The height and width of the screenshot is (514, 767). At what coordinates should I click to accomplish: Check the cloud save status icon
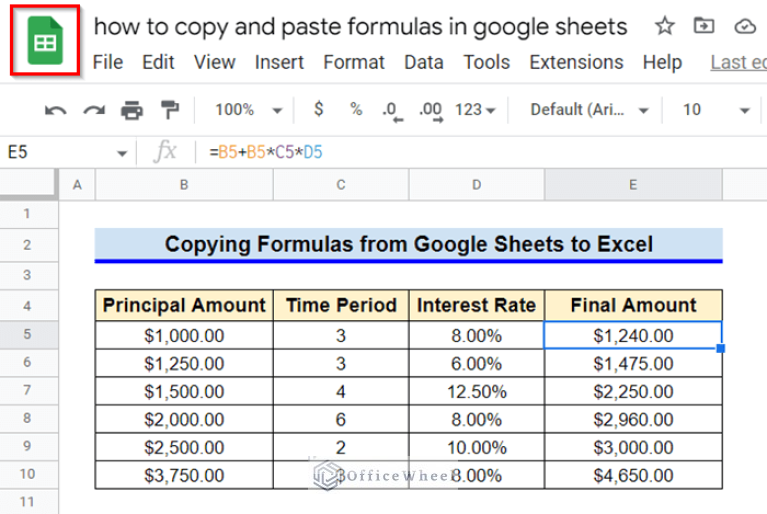[x=745, y=26]
